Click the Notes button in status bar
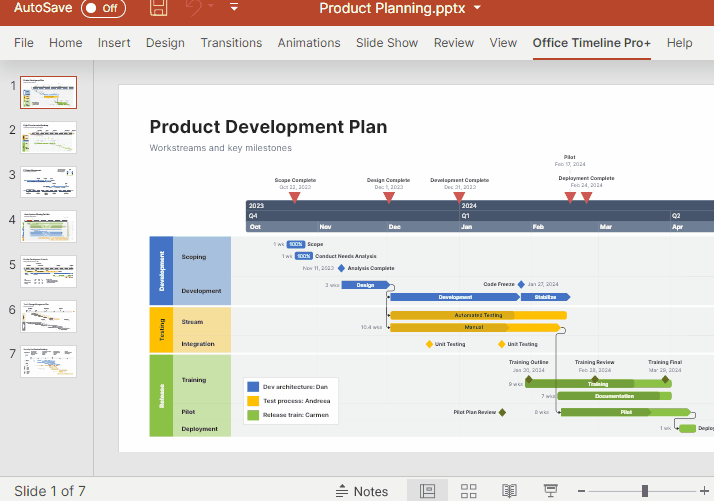The height and width of the screenshot is (501, 714). (362, 491)
